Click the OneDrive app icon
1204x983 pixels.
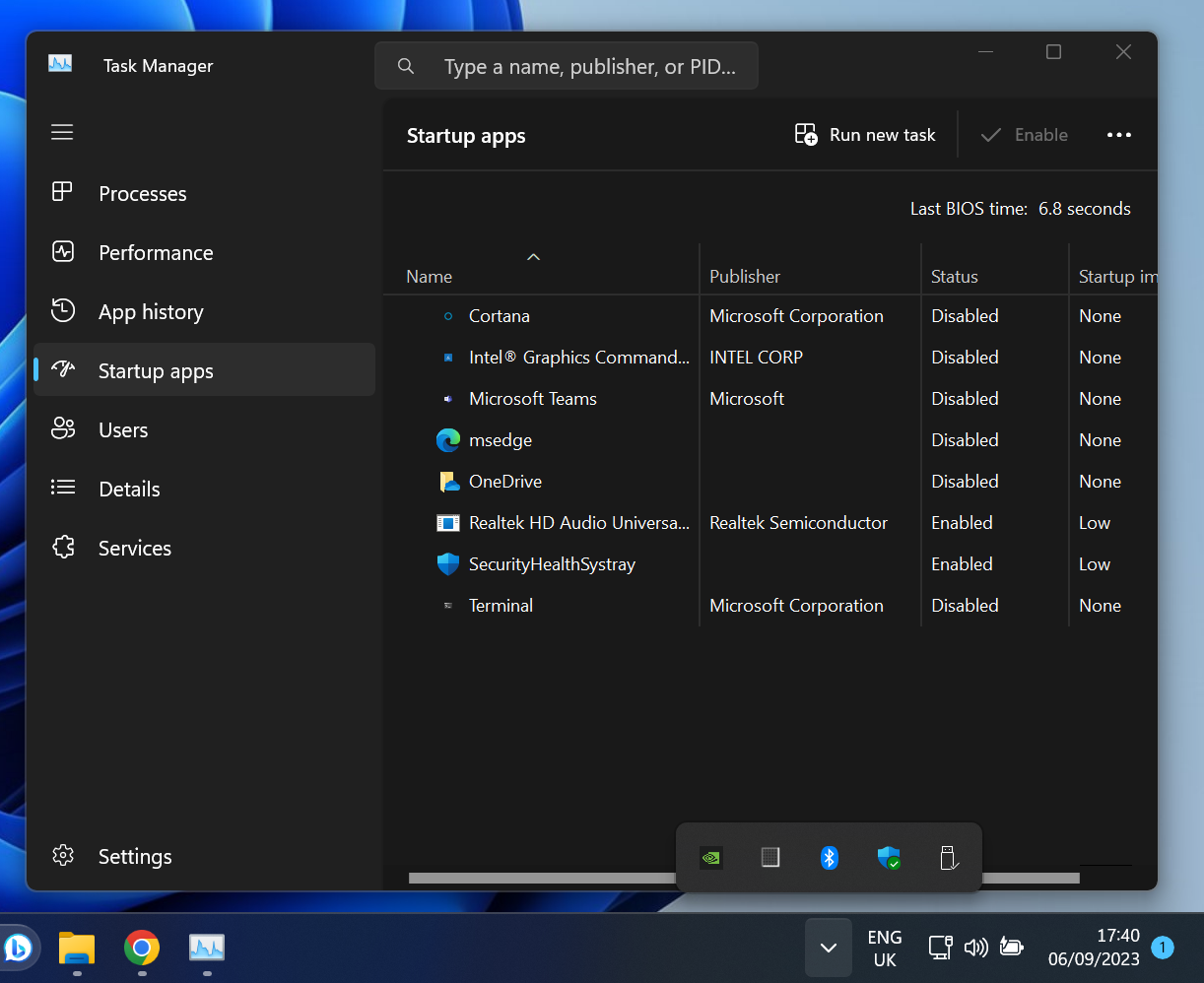[448, 482]
